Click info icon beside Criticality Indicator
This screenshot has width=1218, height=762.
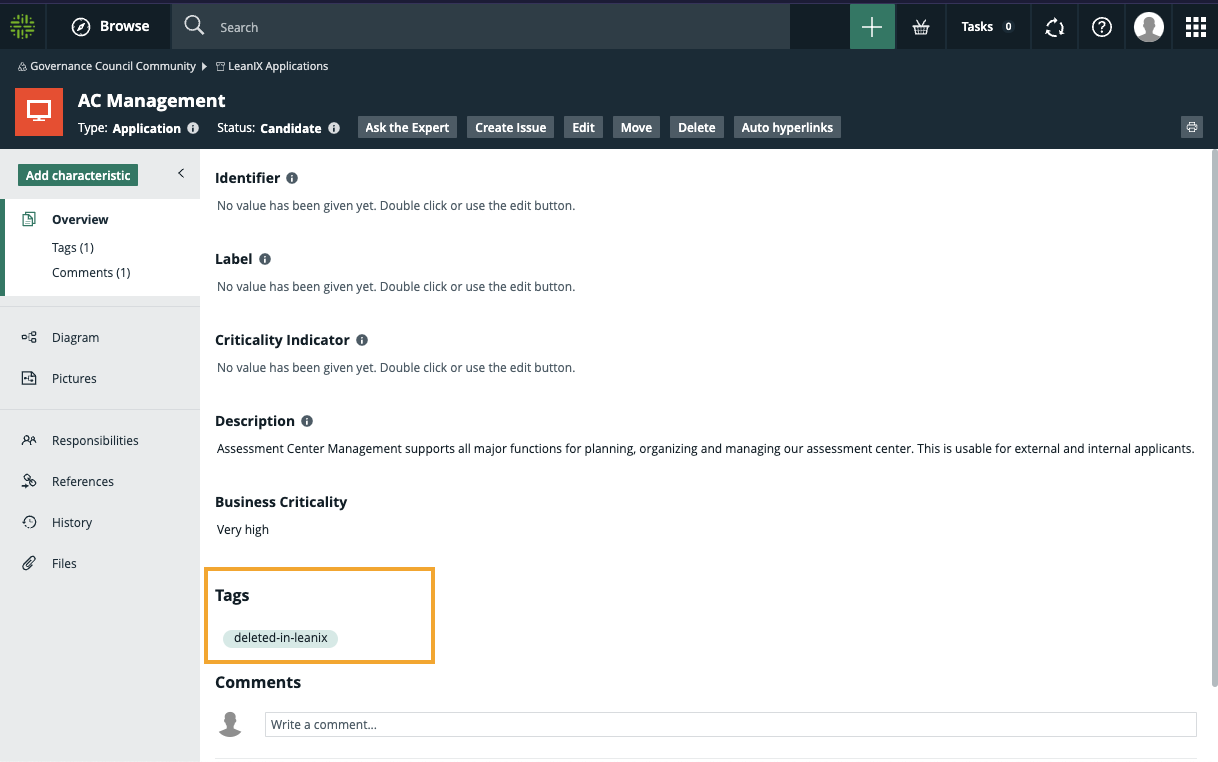pyautogui.click(x=362, y=340)
